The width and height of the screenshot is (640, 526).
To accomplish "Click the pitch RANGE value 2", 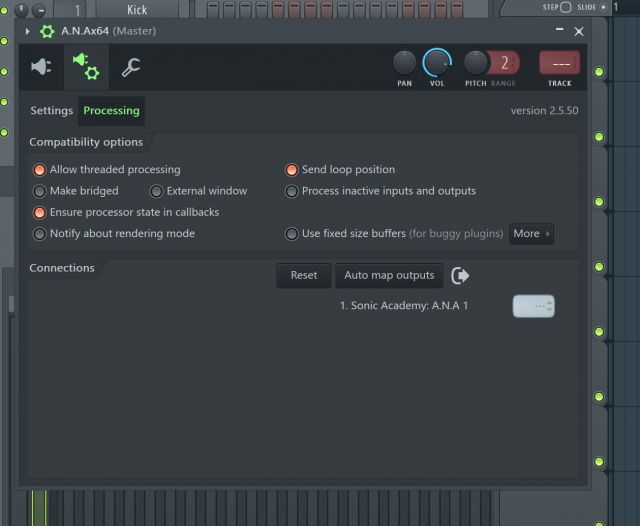I will (x=505, y=63).
